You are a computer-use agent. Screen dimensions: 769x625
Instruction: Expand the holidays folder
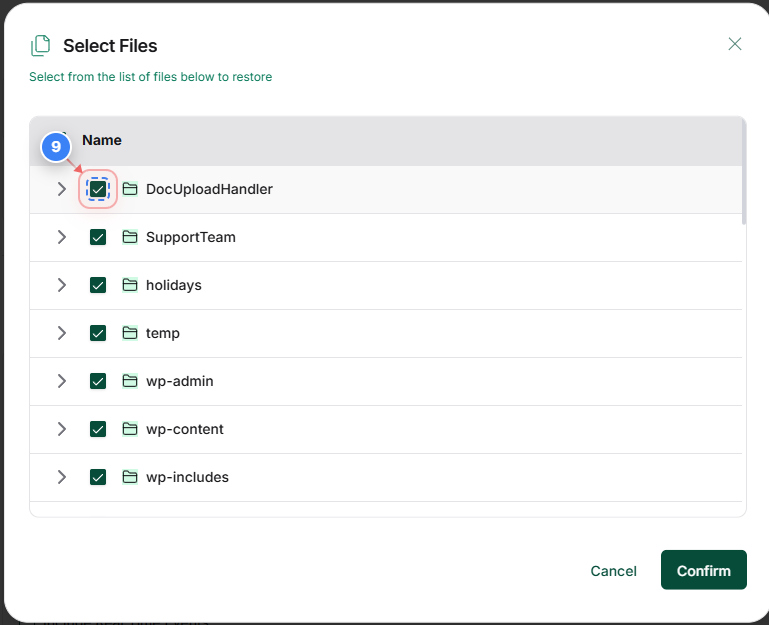pos(61,285)
